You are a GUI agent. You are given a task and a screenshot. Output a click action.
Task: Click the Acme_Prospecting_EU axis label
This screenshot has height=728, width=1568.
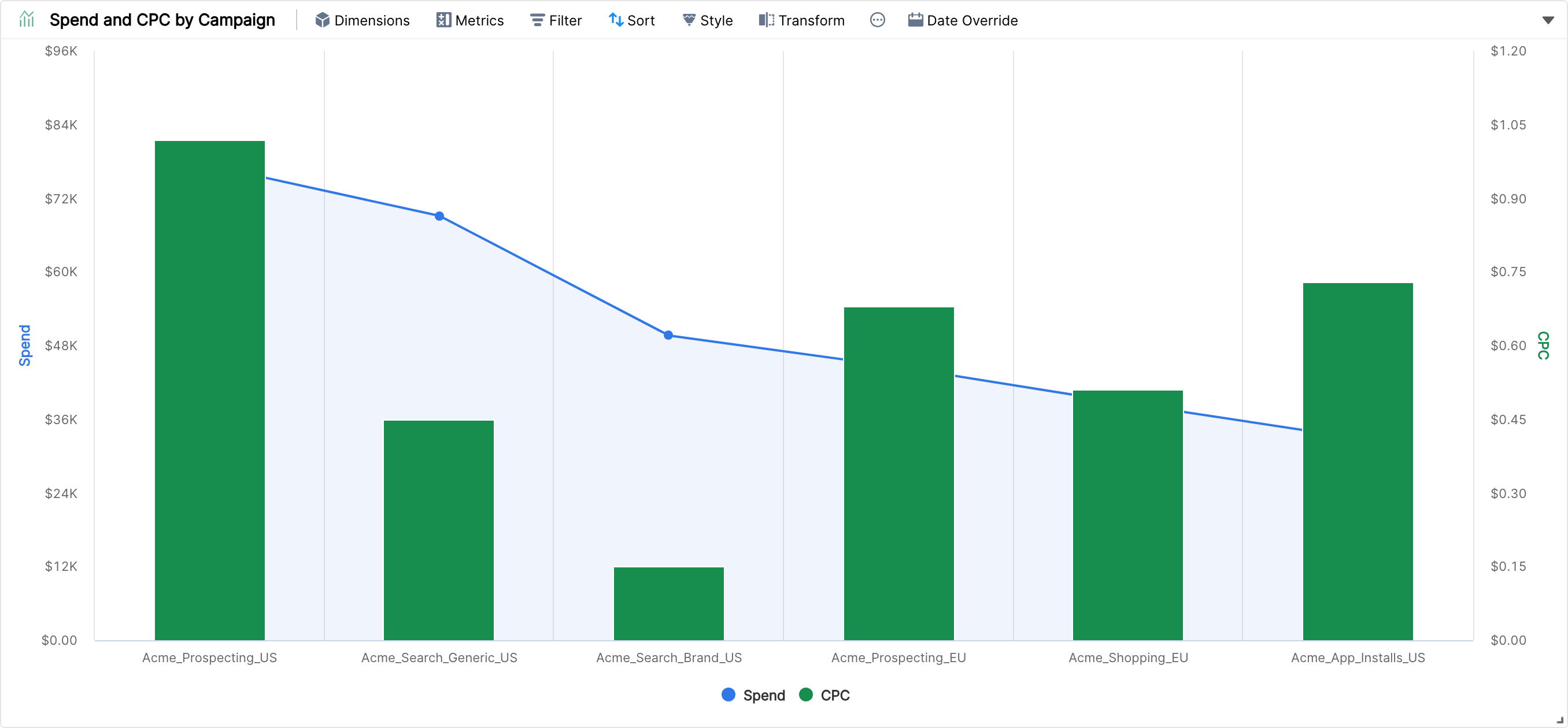pyautogui.click(x=898, y=658)
